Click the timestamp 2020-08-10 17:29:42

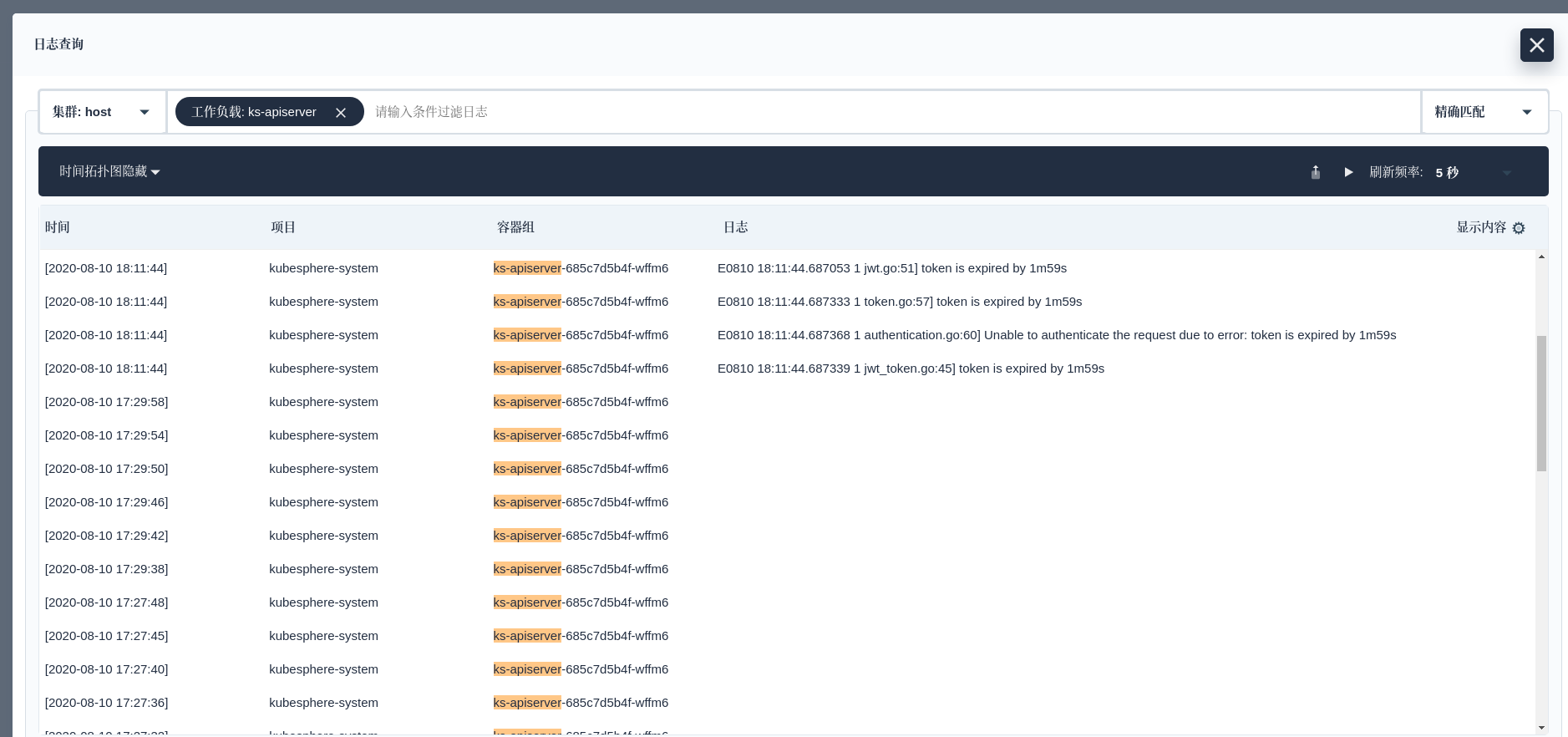[106, 536]
